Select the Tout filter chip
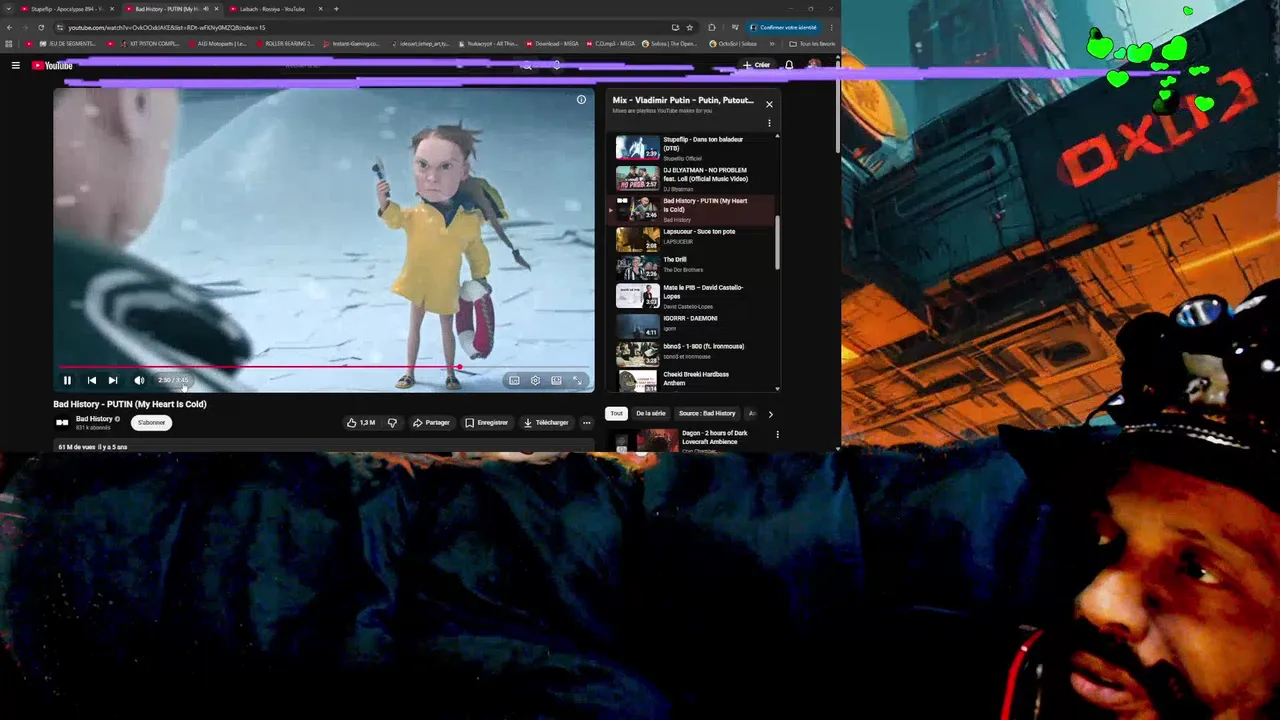 pos(616,413)
